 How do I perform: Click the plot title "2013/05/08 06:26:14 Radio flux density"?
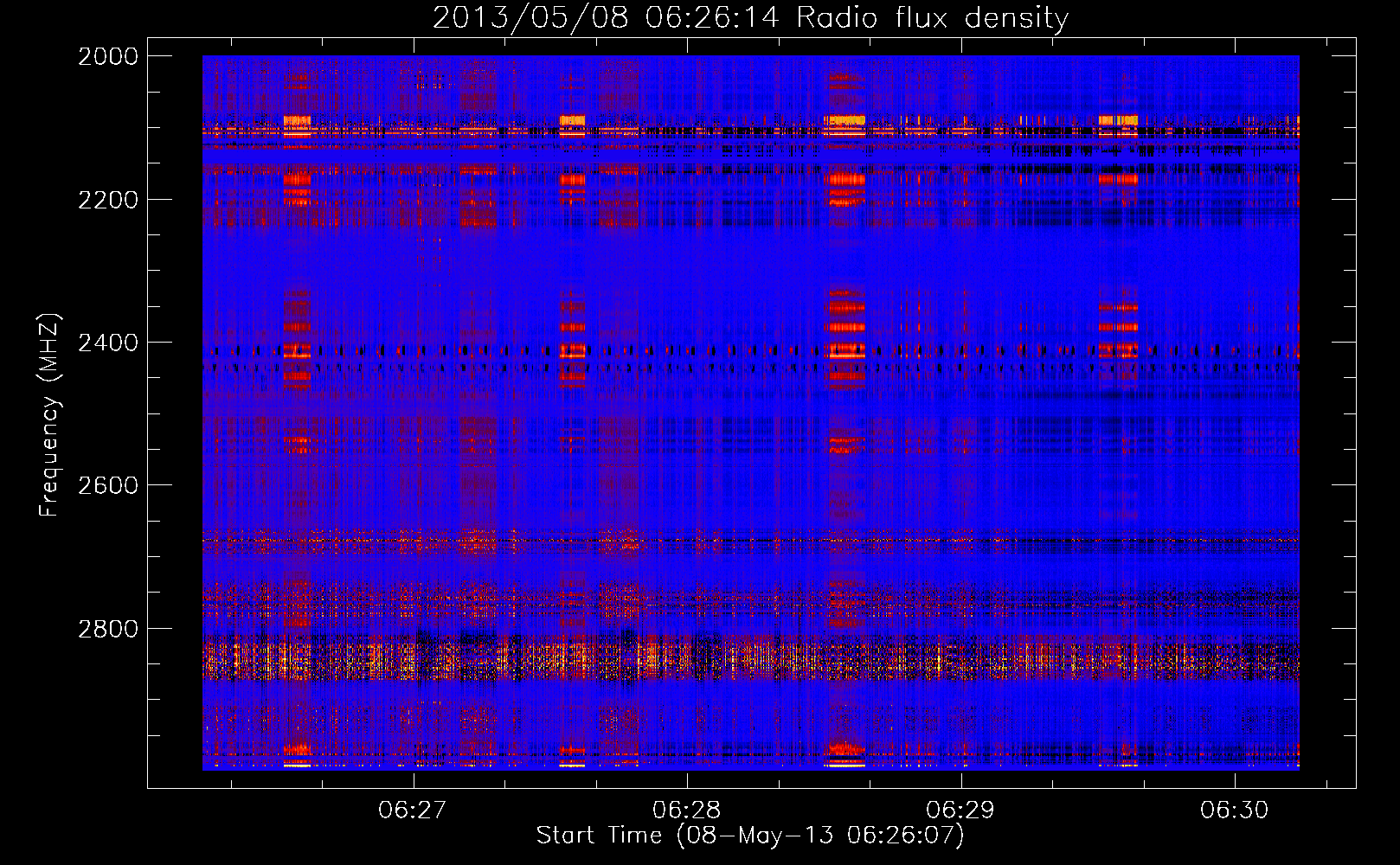750,17
